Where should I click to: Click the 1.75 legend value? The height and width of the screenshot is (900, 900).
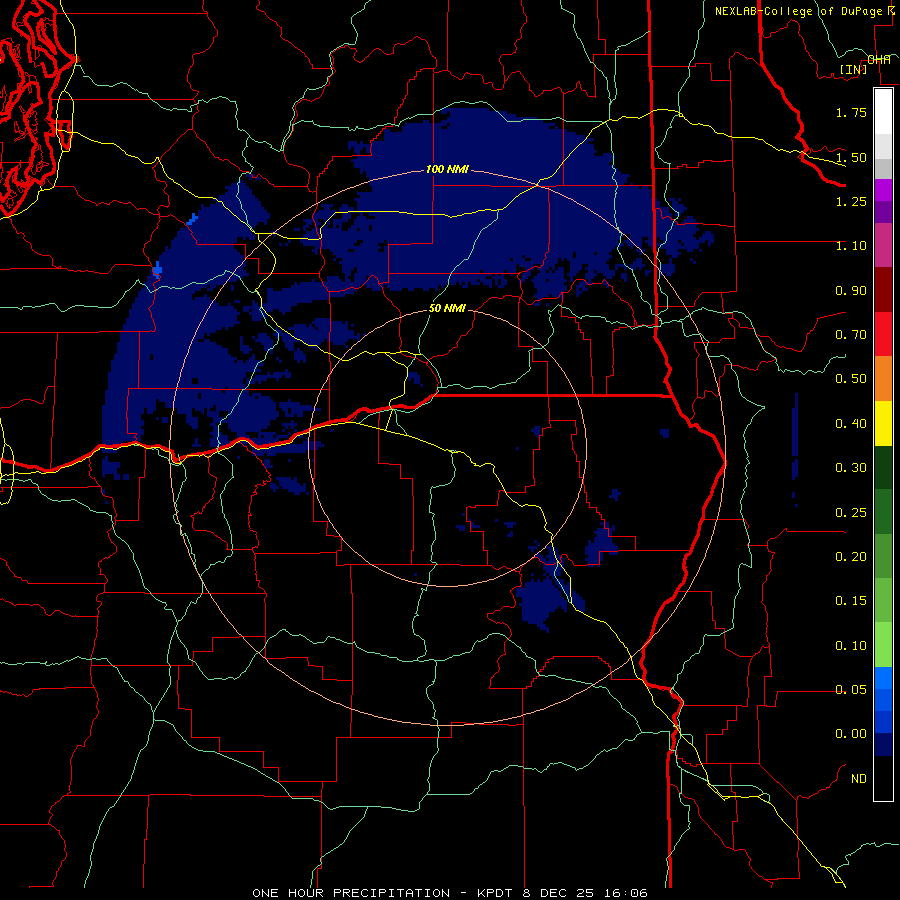851,112
